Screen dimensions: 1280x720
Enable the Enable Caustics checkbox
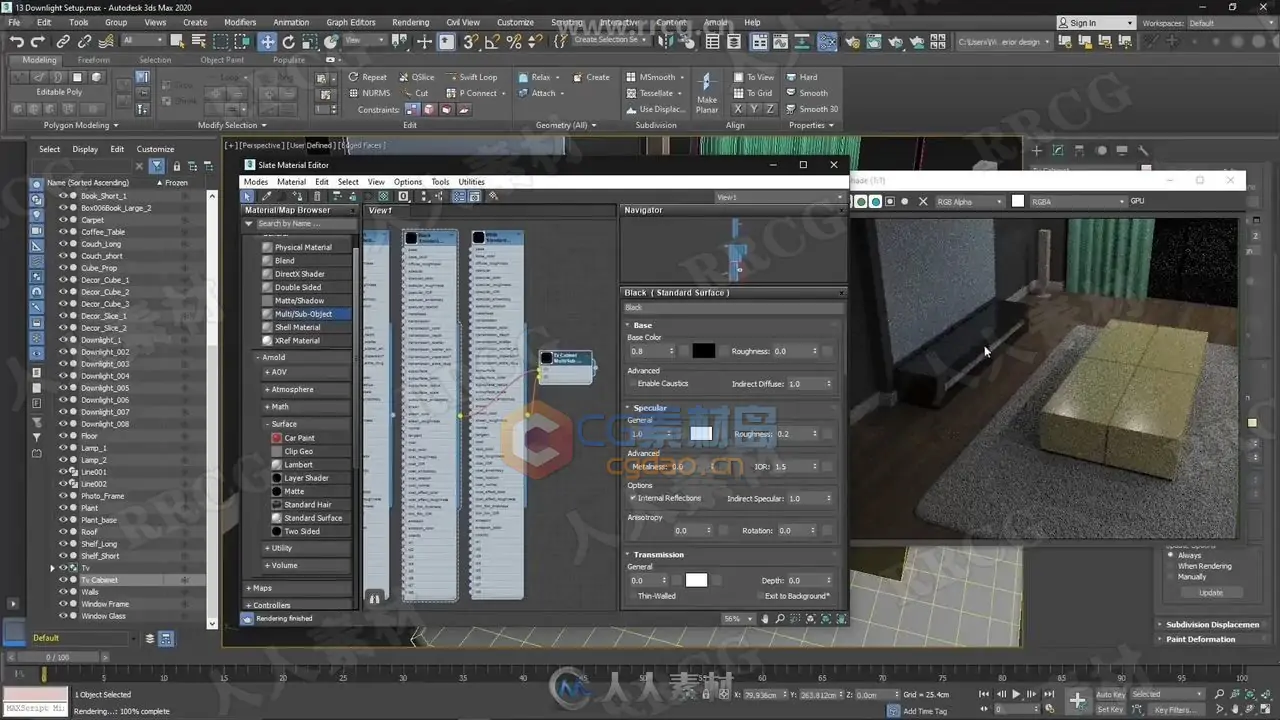(x=632, y=384)
